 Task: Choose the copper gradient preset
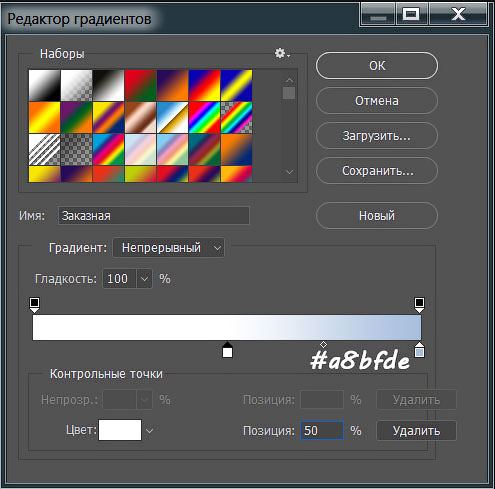[140, 117]
